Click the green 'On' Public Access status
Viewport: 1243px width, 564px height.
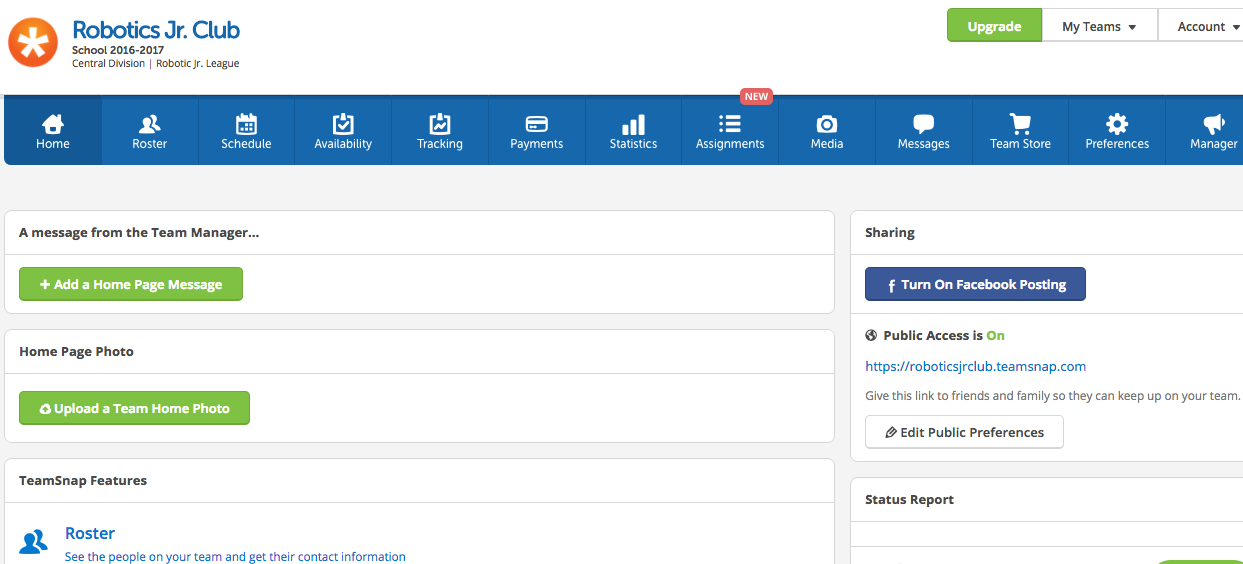tap(995, 336)
